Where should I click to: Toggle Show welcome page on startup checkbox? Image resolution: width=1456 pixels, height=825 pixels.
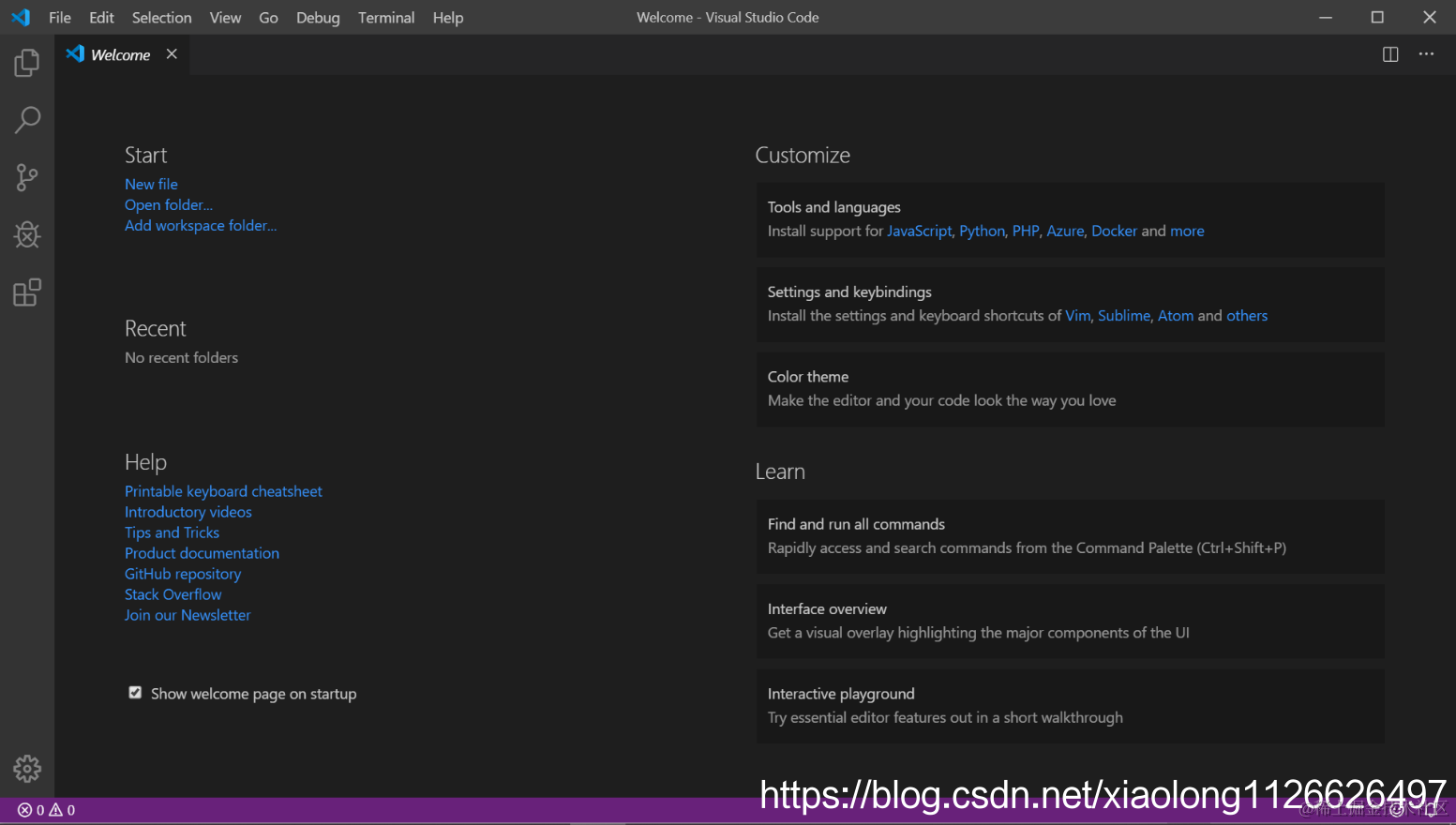(135, 693)
